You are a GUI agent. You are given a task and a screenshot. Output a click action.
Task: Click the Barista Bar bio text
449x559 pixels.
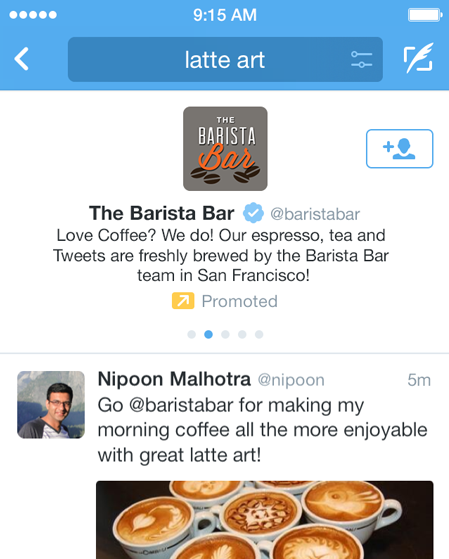coord(221,255)
